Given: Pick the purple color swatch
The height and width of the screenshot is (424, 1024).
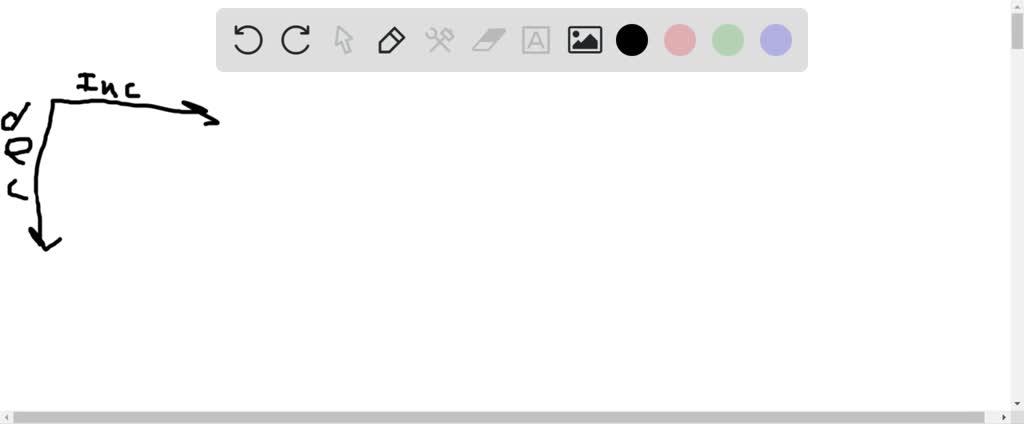Looking at the screenshot, I should (776, 40).
